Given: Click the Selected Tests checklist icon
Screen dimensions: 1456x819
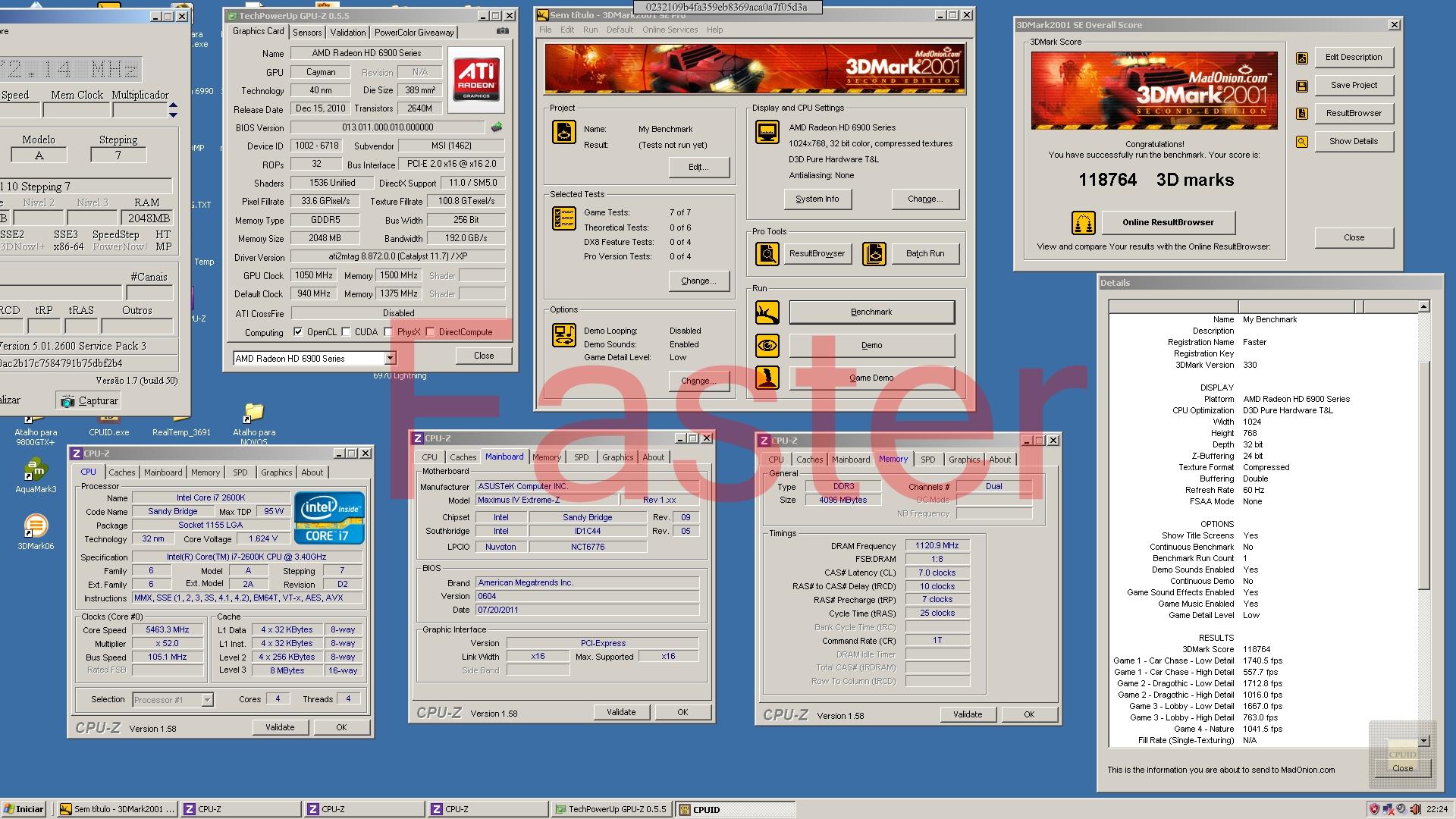Looking at the screenshot, I should [x=564, y=218].
